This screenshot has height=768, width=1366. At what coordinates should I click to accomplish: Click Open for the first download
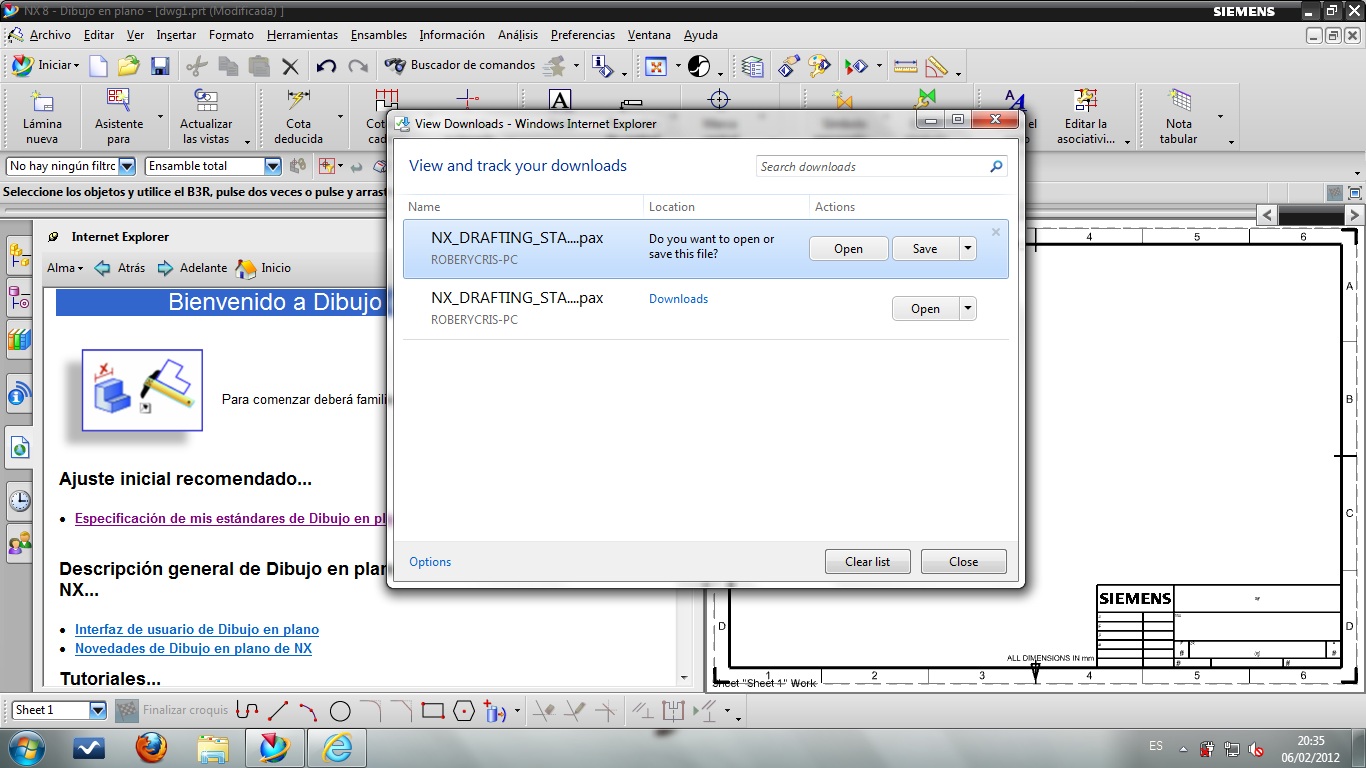[x=848, y=249]
